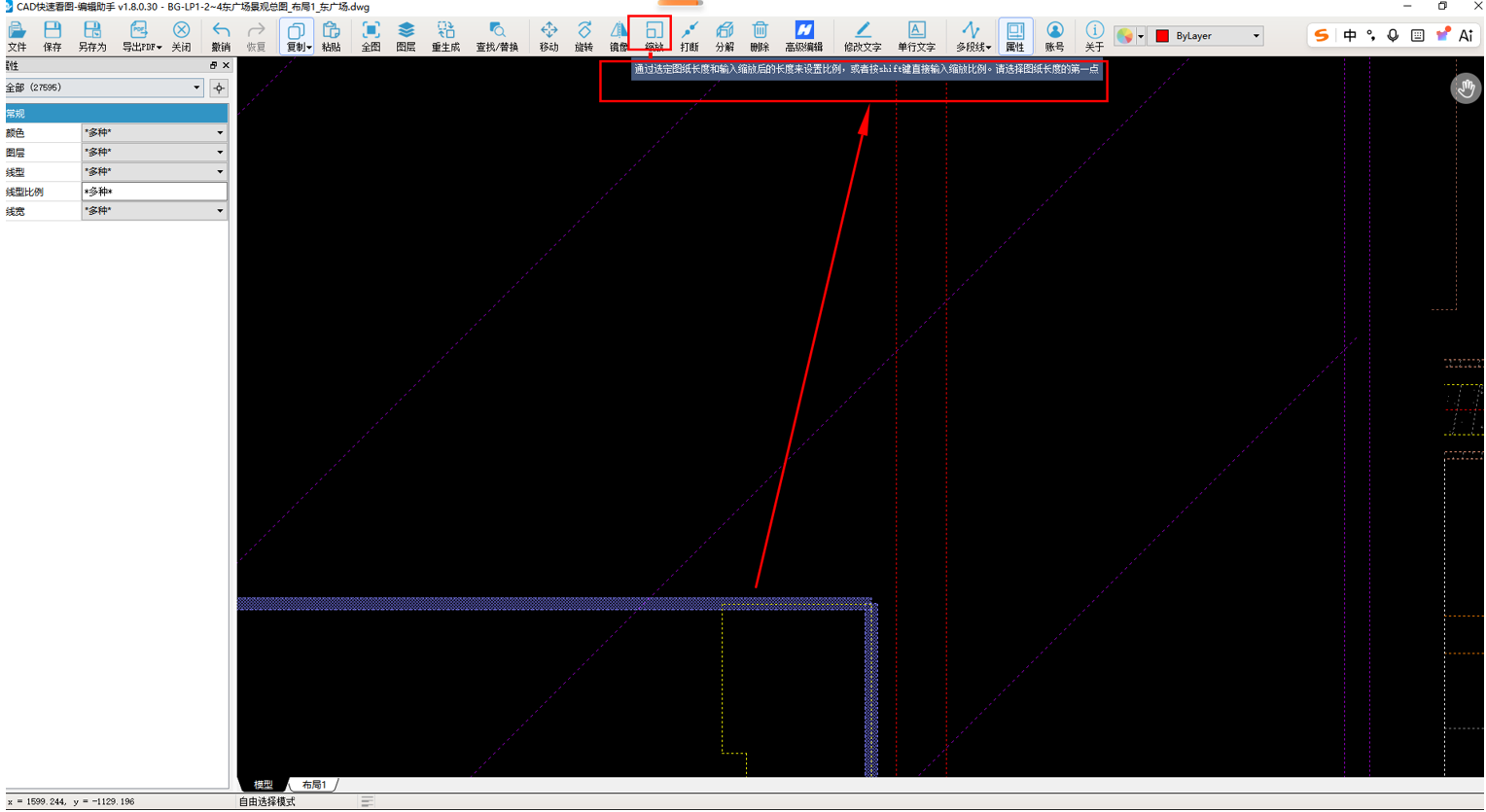Toggle the pan hand button on canvas
The width and height of the screenshot is (1486, 812).
pyautogui.click(x=1466, y=88)
